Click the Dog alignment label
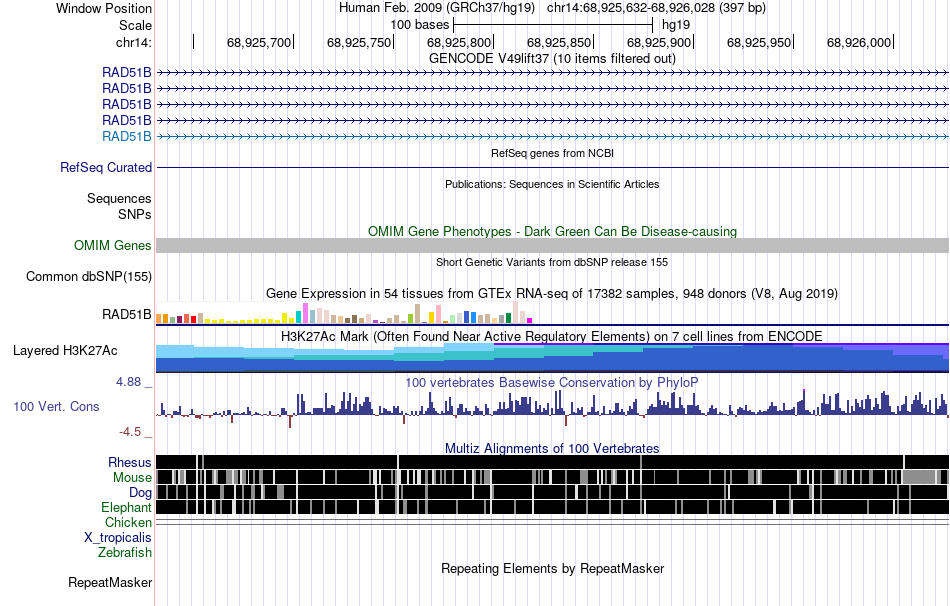 (x=140, y=493)
